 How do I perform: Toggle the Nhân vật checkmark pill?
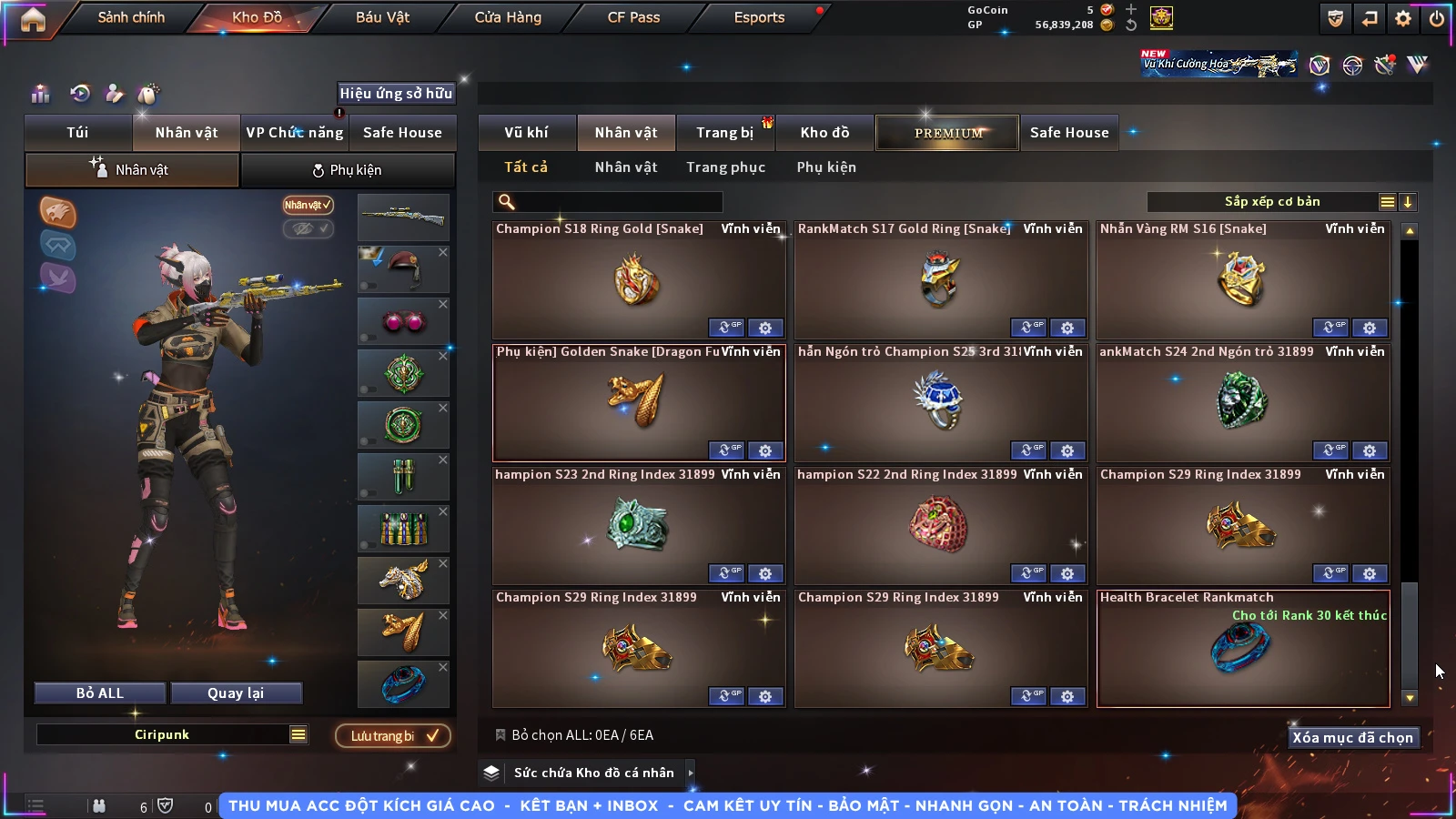coord(308,205)
